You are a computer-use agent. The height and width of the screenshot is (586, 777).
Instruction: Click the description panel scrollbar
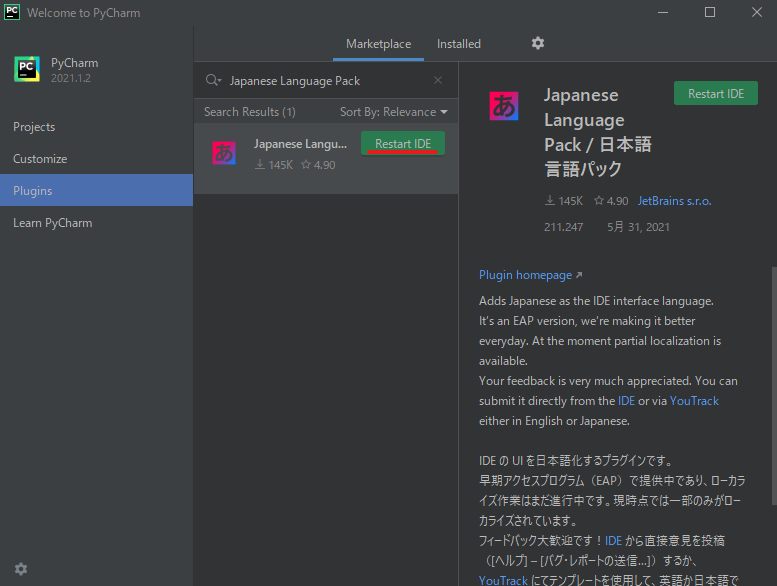point(774,386)
